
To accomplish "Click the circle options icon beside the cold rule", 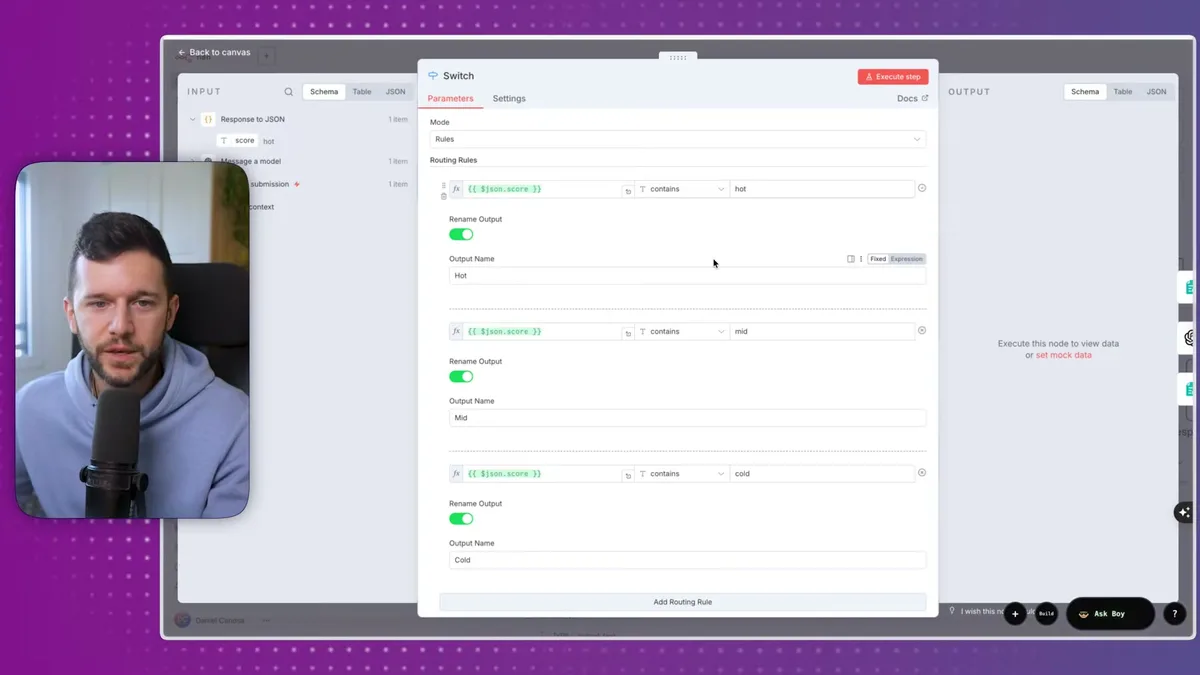I will pyautogui.click(x=922, y=473).
